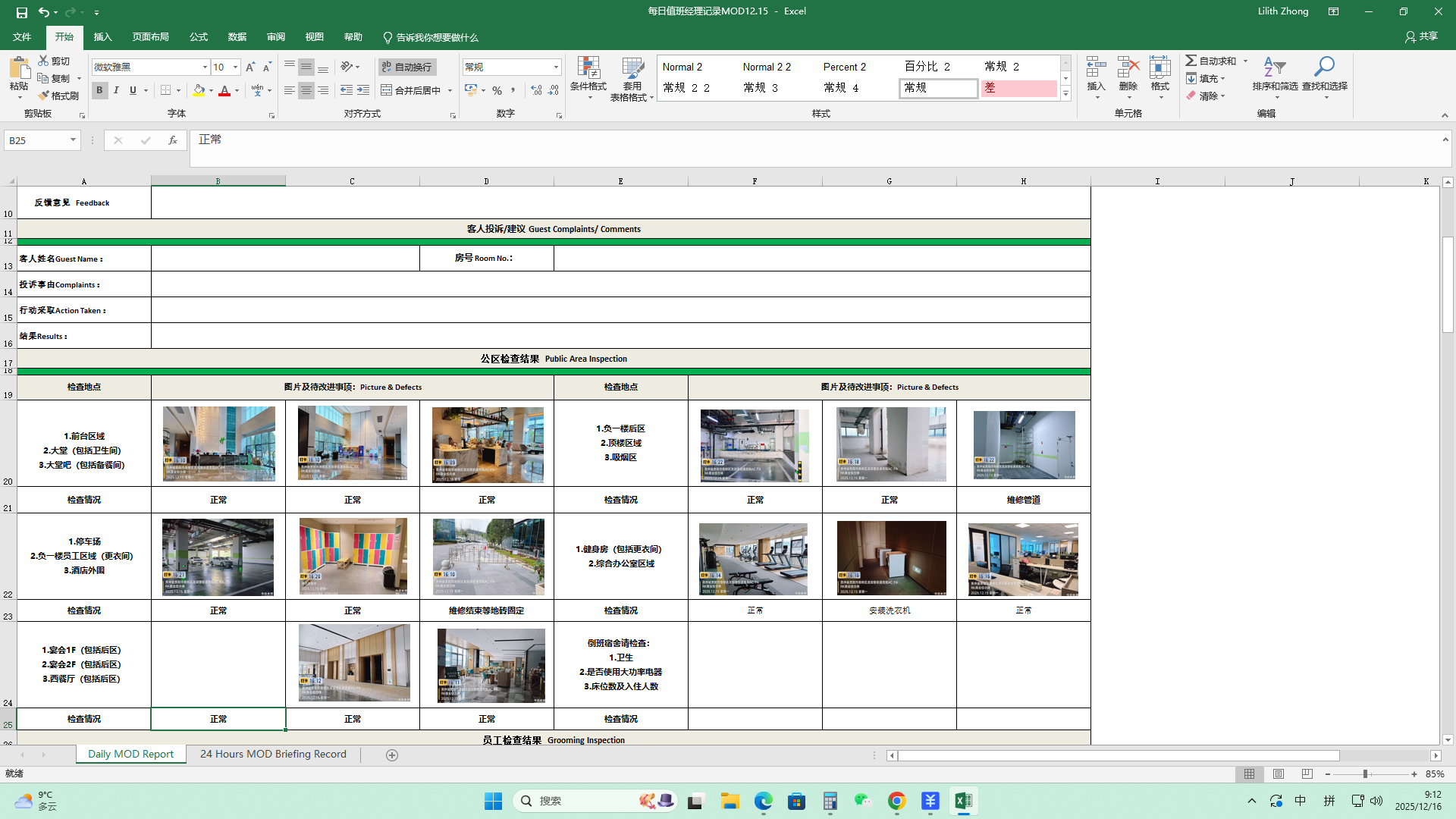
Task: Click the front desk photo thumbnail in B20
Action: [218, 444]
